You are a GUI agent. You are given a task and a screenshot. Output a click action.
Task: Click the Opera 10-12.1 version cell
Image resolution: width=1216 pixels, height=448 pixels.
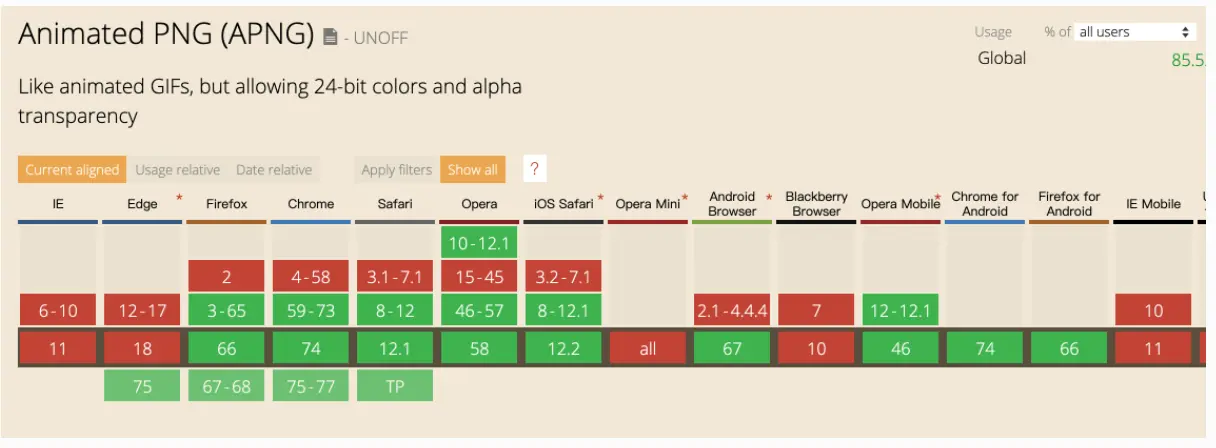[x=479, y=242]
